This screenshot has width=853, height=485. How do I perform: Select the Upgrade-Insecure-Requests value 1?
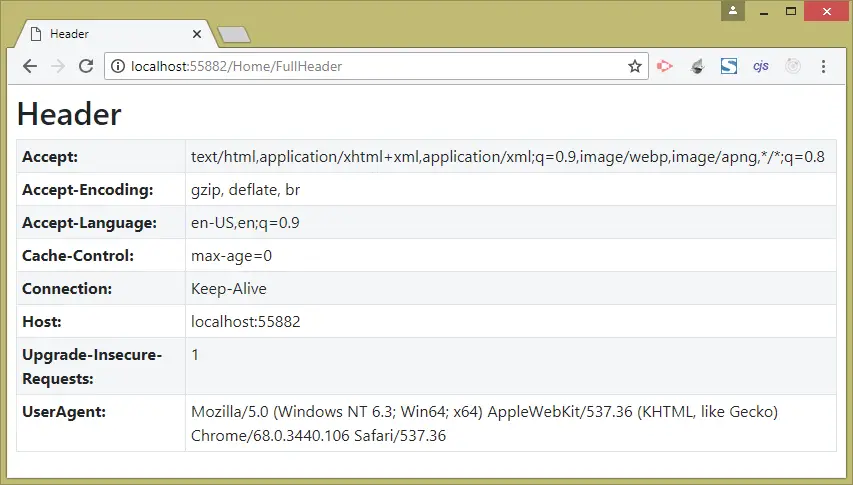click(x=195, y=355)
